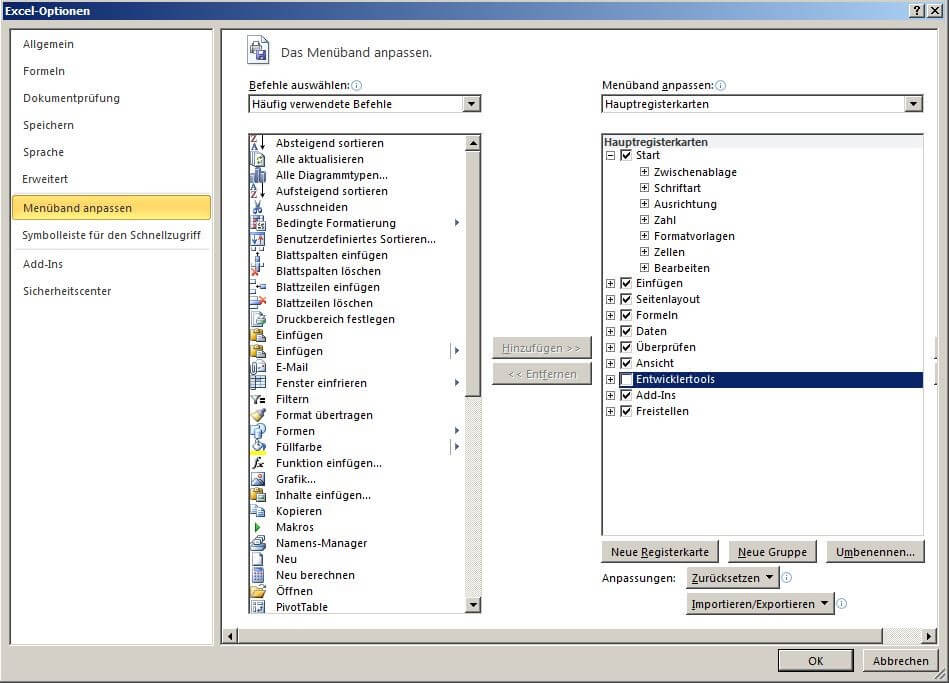Select the Namens-Manager icon
The image size is (949, 683).
coord(258,543)
